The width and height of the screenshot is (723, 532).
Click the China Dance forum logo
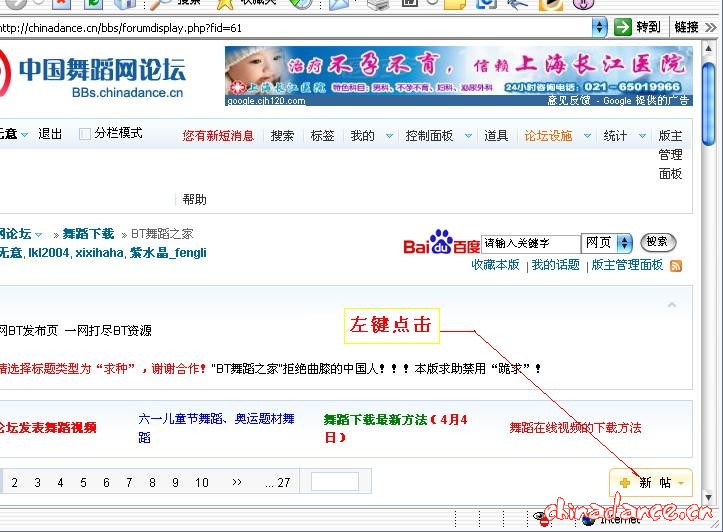coord(92,74)
